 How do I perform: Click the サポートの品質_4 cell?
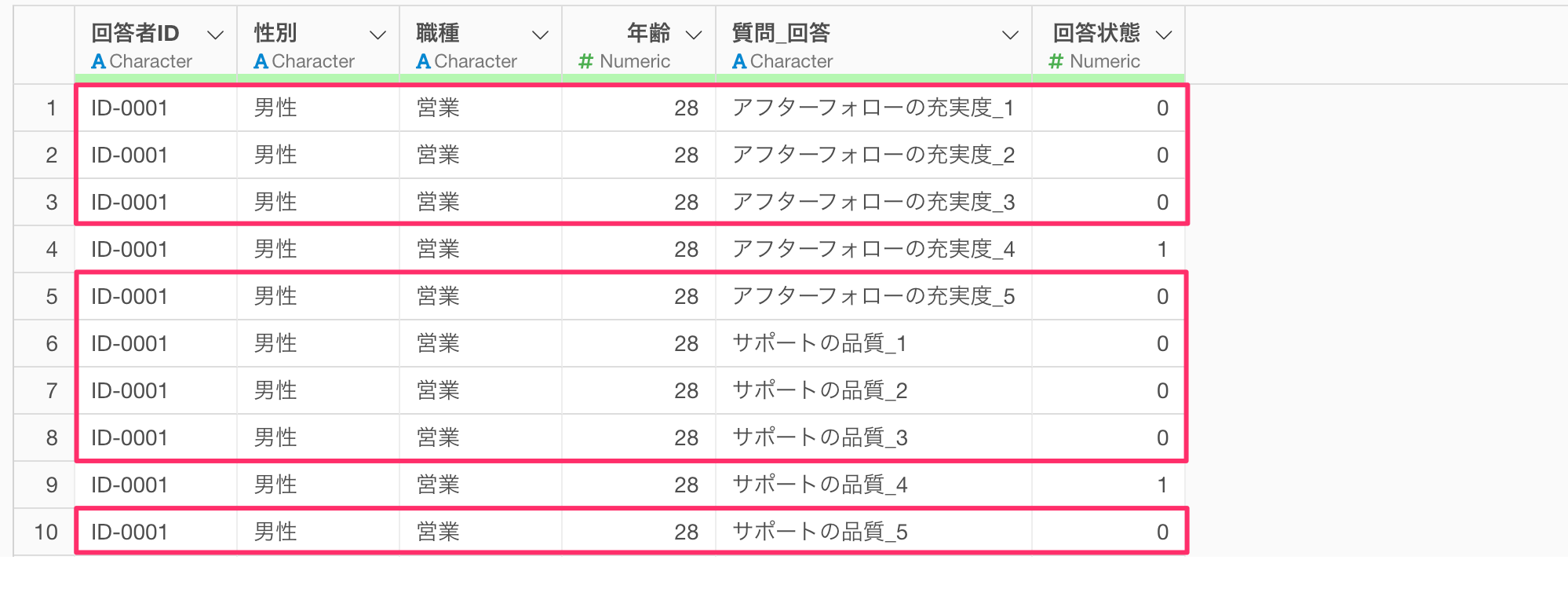(x=819, y=485)
